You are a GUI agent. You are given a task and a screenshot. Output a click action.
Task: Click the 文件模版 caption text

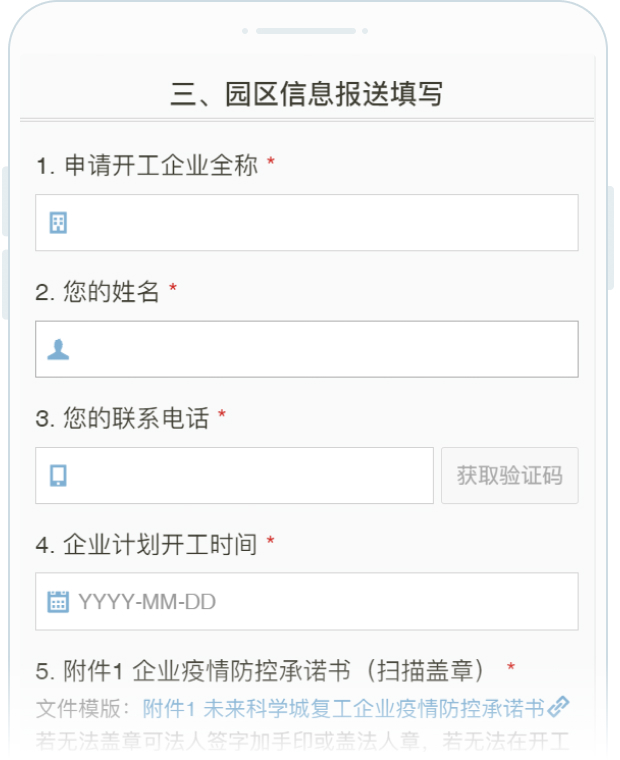84,709
